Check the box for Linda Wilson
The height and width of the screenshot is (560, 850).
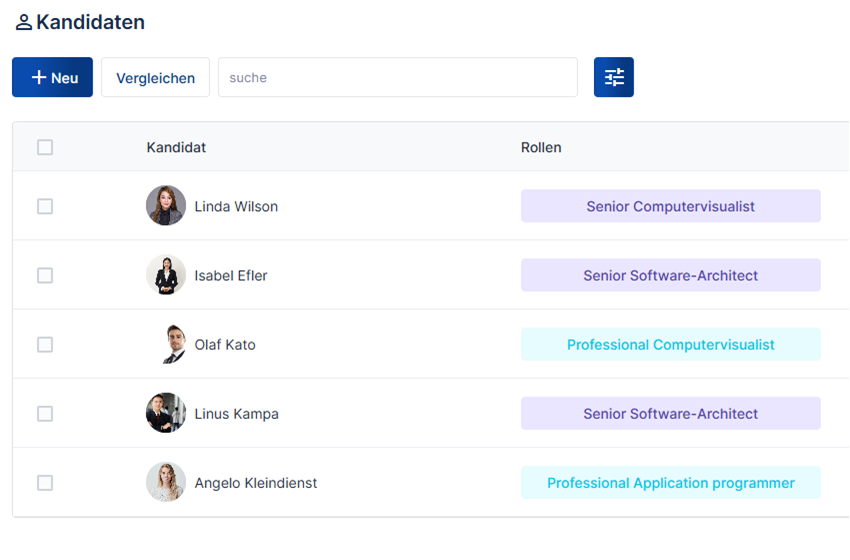[x=45, y=206]
